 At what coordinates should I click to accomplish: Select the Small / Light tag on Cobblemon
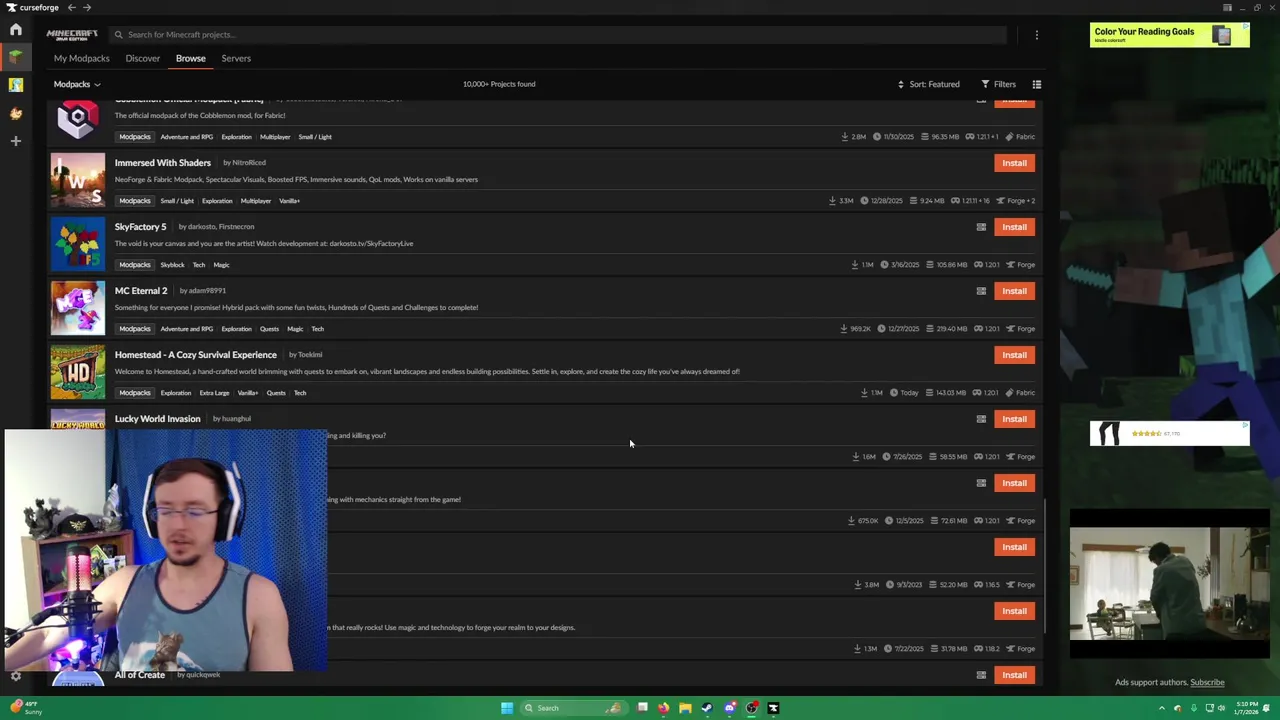[315, 137]
